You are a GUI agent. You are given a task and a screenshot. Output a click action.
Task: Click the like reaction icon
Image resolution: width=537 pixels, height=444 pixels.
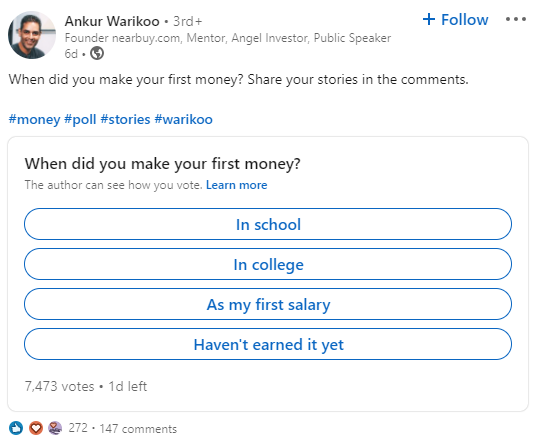click(16, 428)
